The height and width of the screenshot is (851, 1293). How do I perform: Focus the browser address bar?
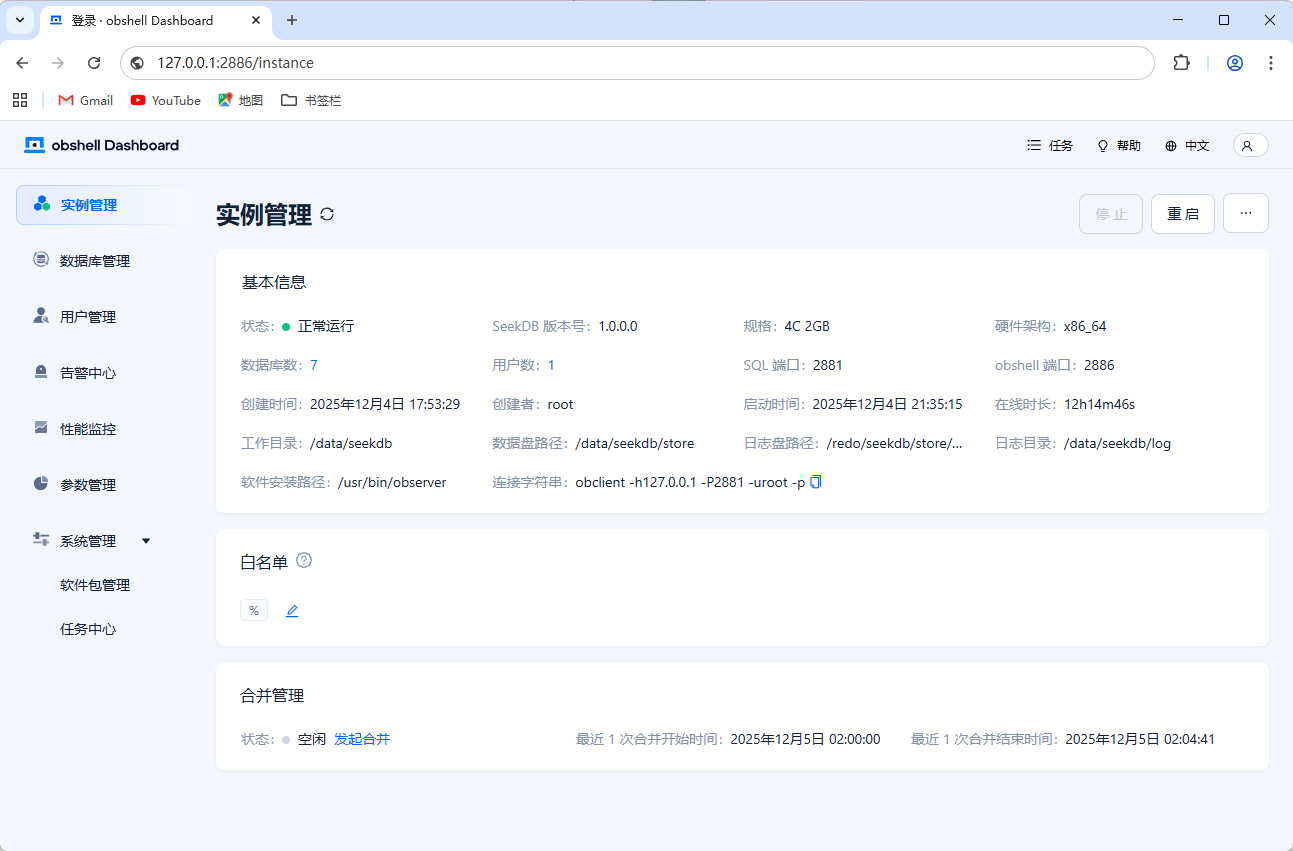(x=640, y=63)
